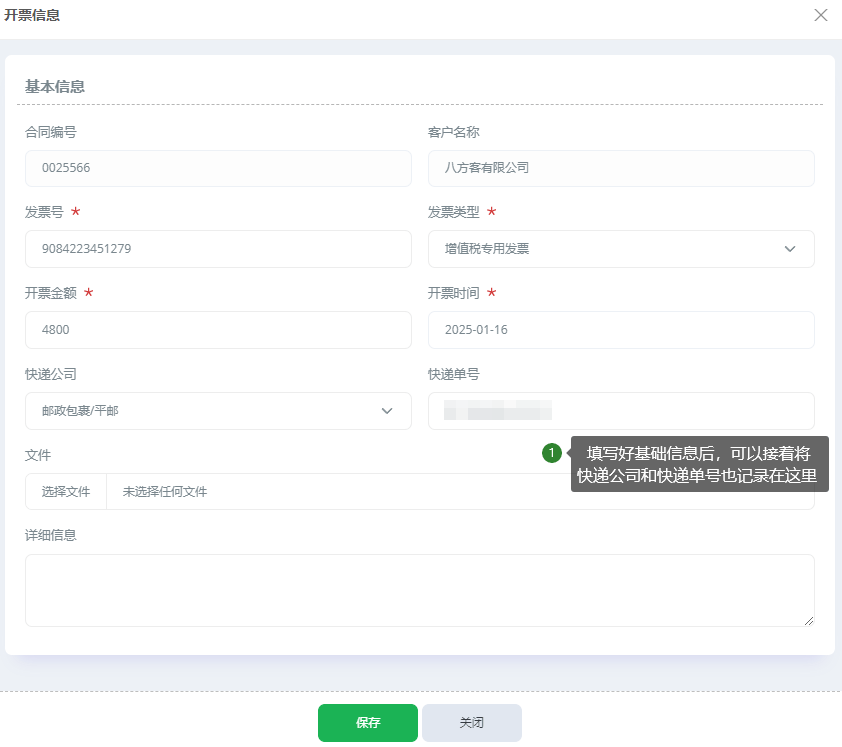Save the invoice with the 保存 button

click(367, 723)
